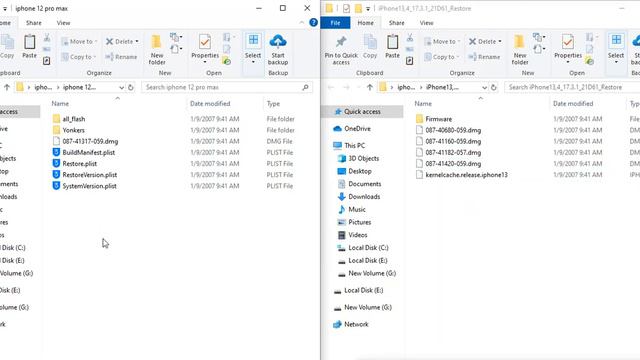Open Copy to dropdown in the right window
Screen dimensions: 640x360
pos(442,57)
